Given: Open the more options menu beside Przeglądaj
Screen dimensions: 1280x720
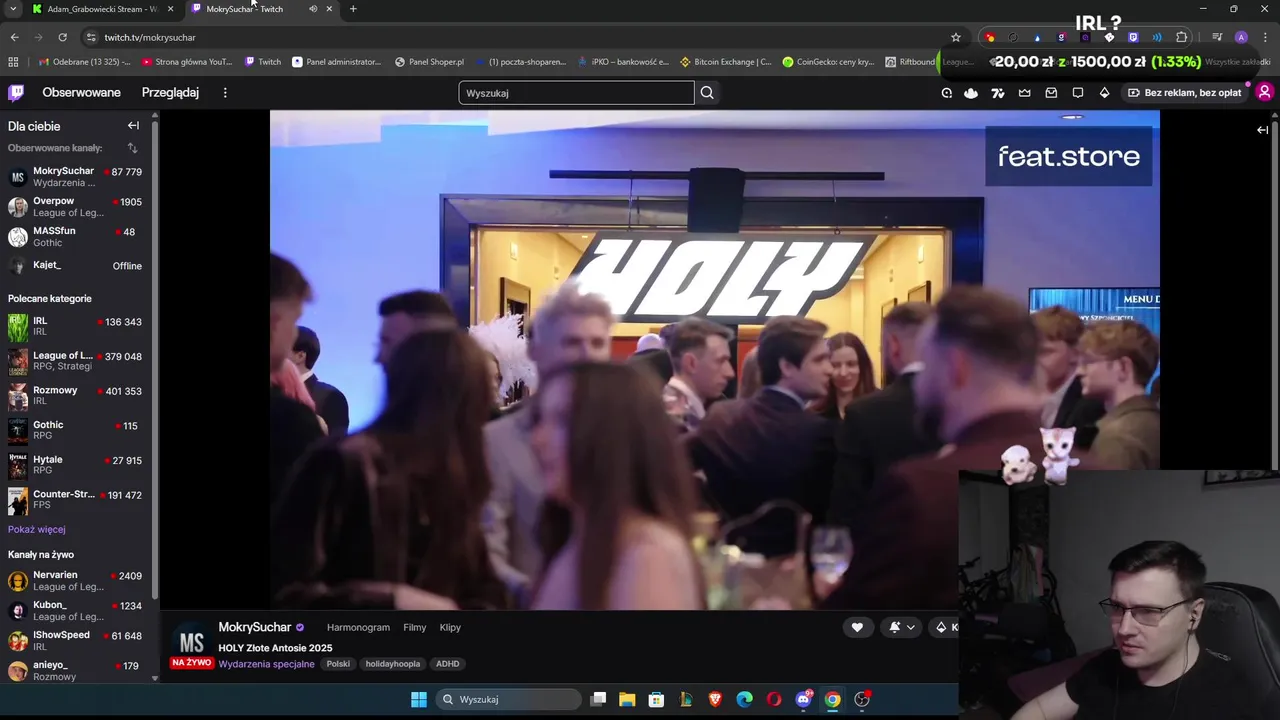Looking at the screenshot, I should coord(225,93).
